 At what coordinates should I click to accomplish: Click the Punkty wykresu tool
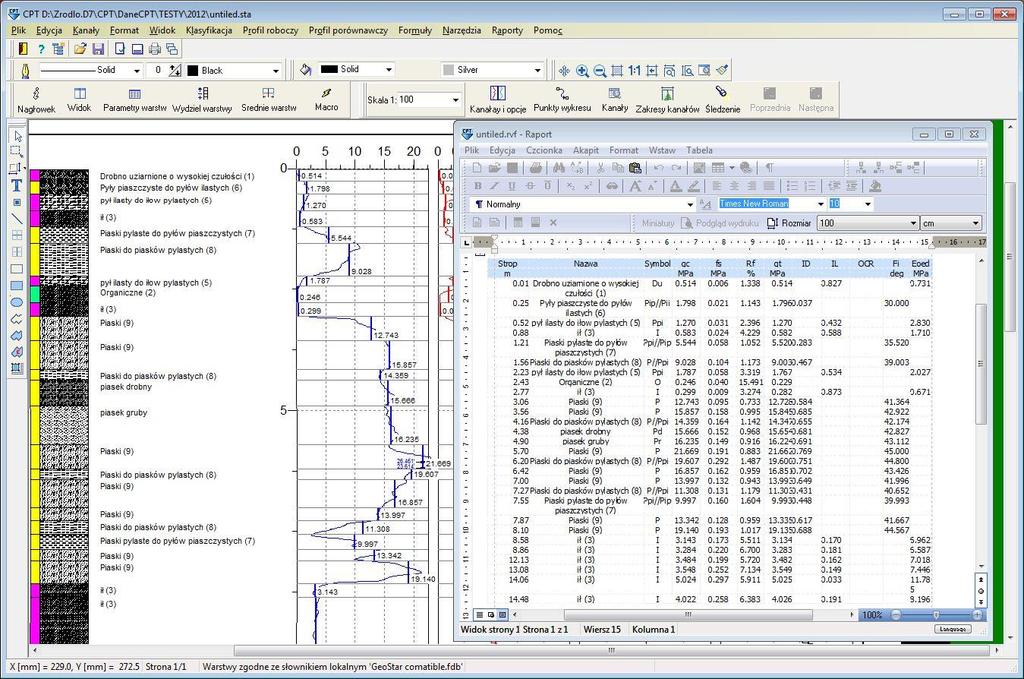(562, 100)
